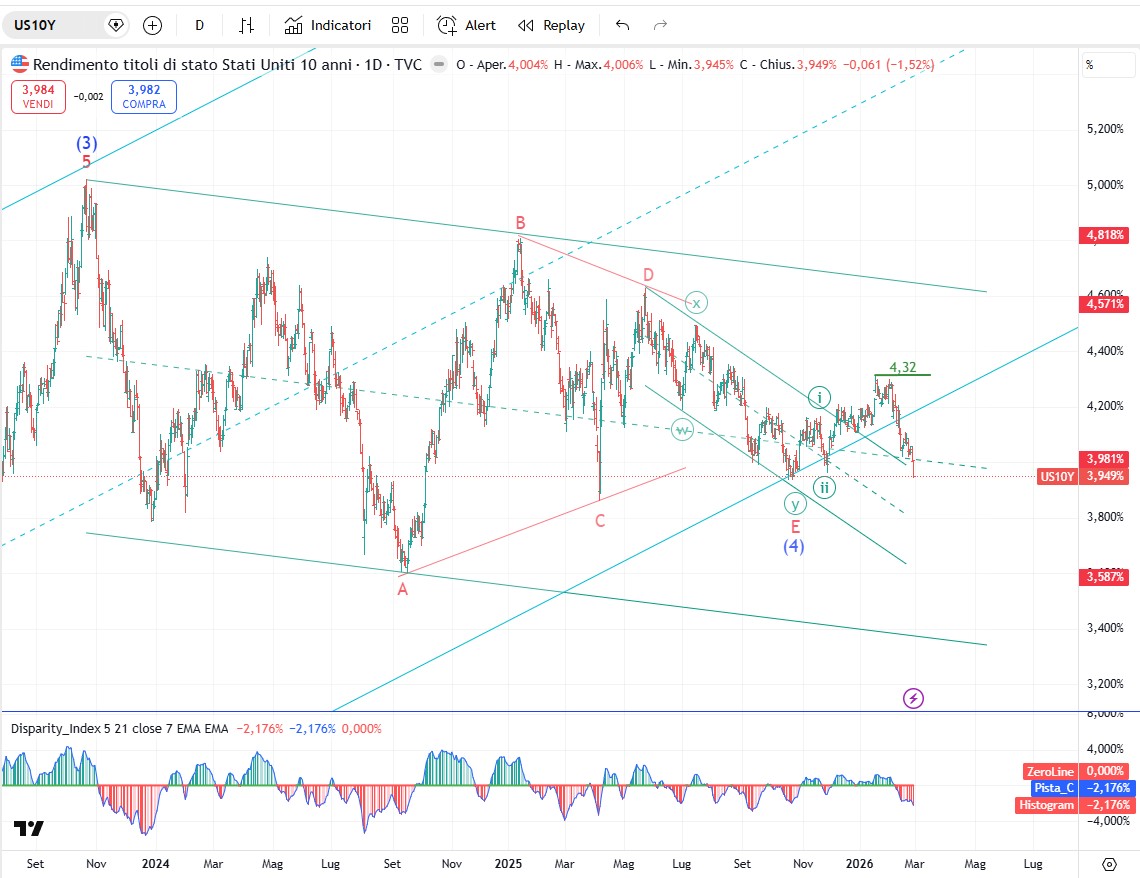Click the VENDI 3,984 sell button

(x=39, y=97)
